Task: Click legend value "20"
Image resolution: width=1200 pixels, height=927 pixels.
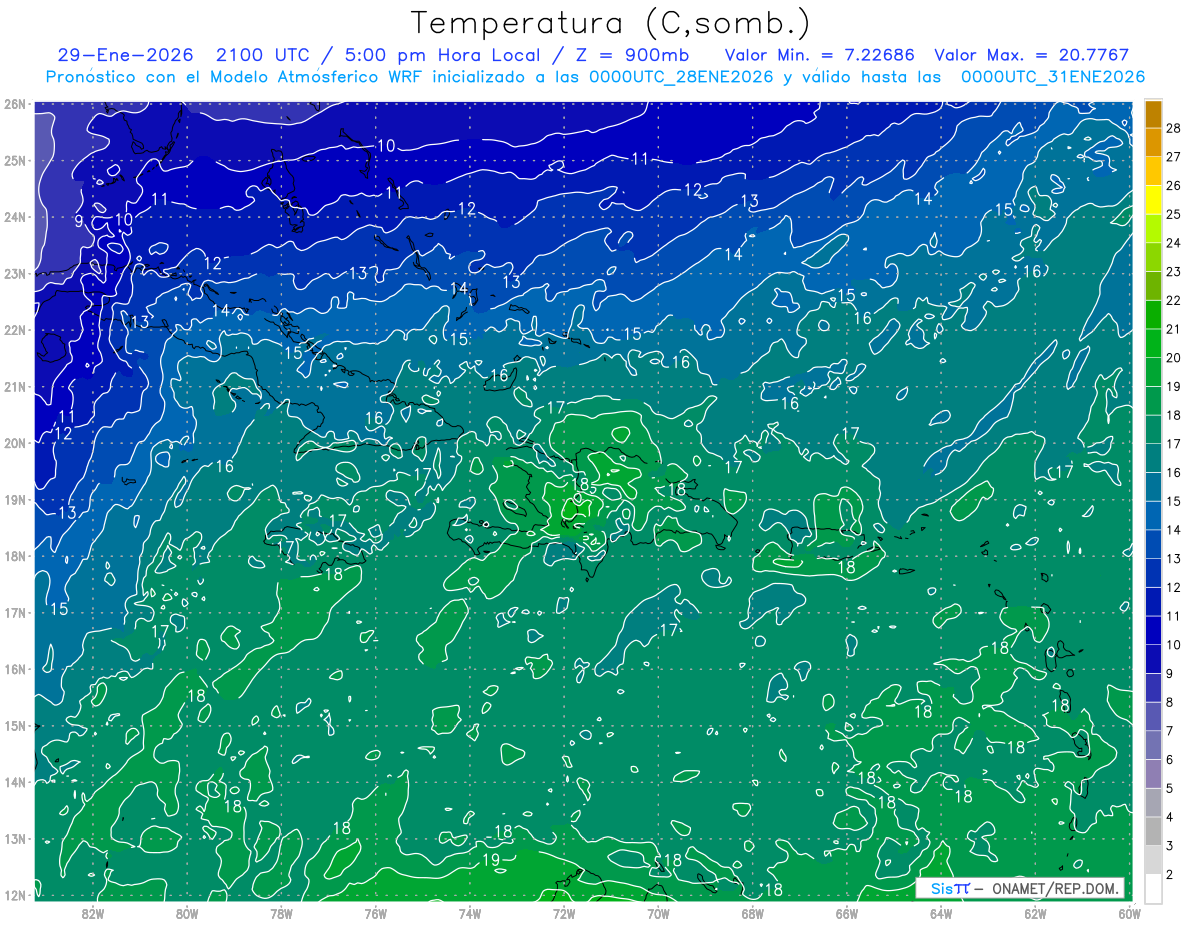Action: click(1173, 358)
